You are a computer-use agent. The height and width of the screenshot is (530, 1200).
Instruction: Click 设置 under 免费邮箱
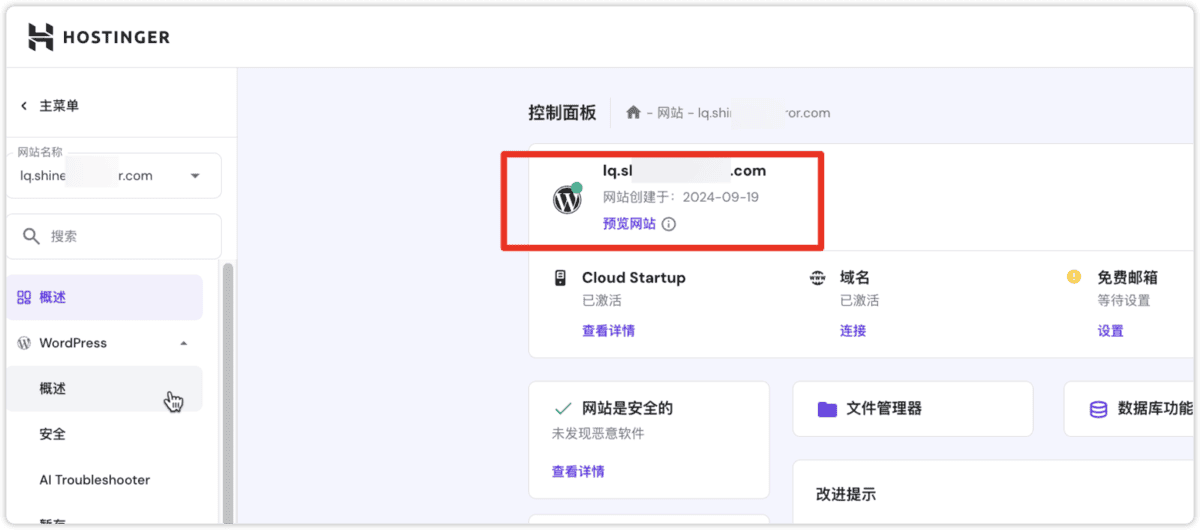point(1111,331)
